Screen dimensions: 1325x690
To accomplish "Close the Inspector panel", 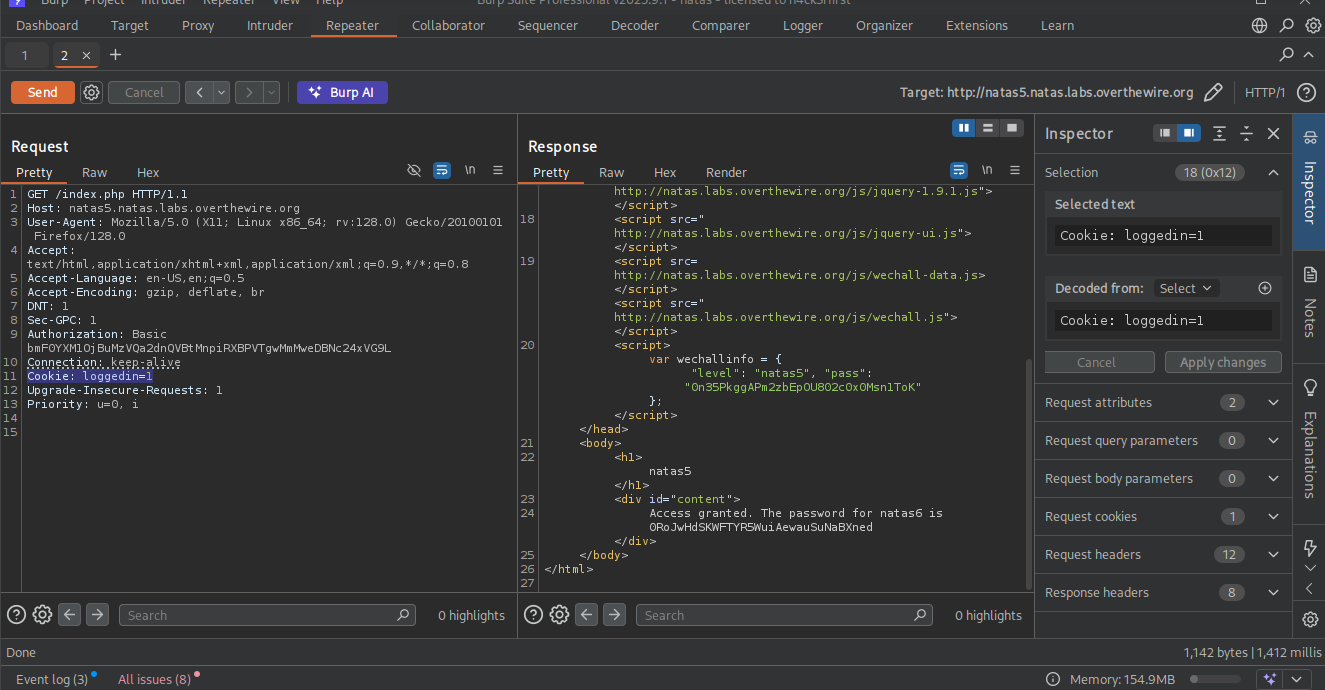I will tap(1273, 133).
